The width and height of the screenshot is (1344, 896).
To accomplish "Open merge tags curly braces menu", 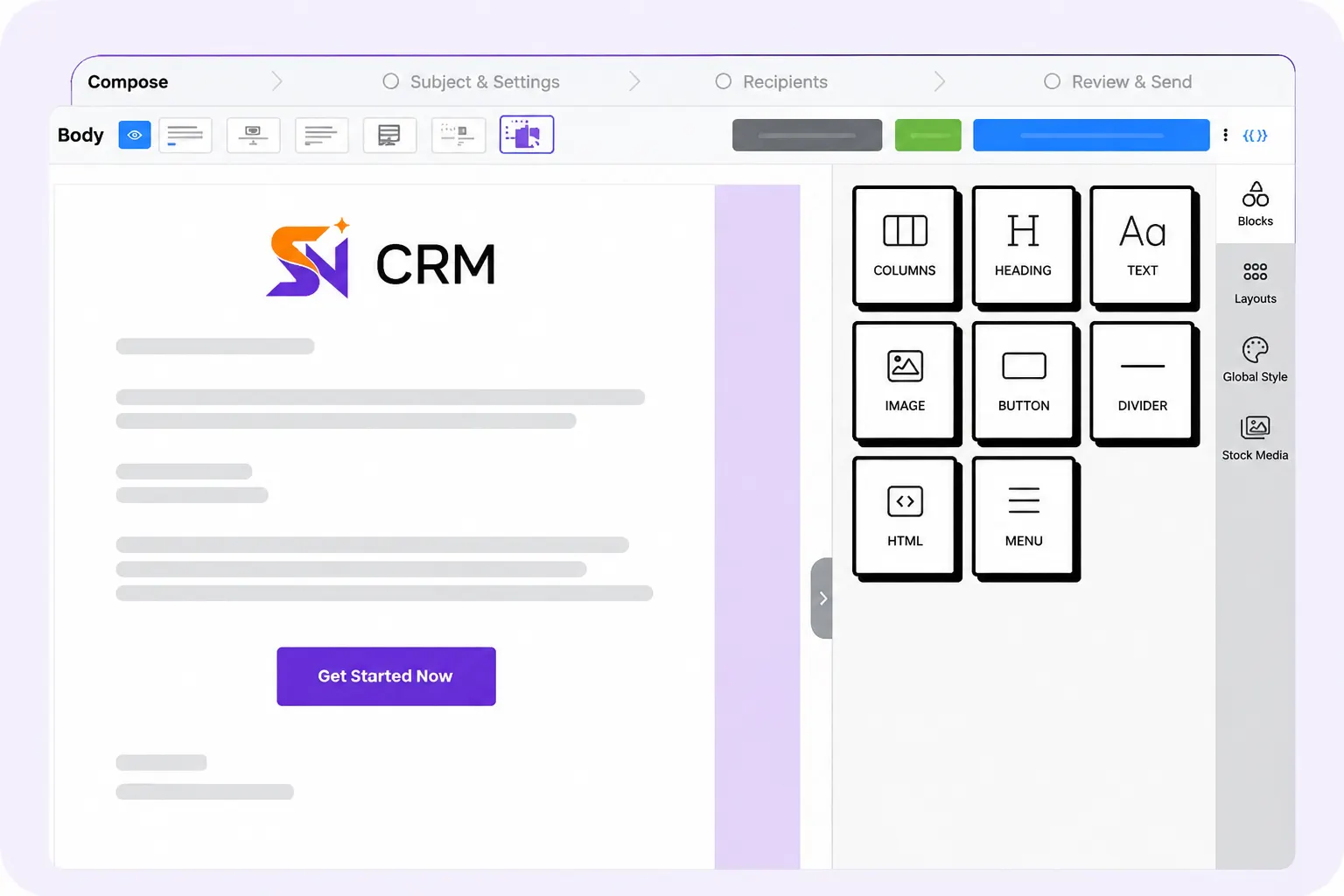I will (x=1255, y=136).
